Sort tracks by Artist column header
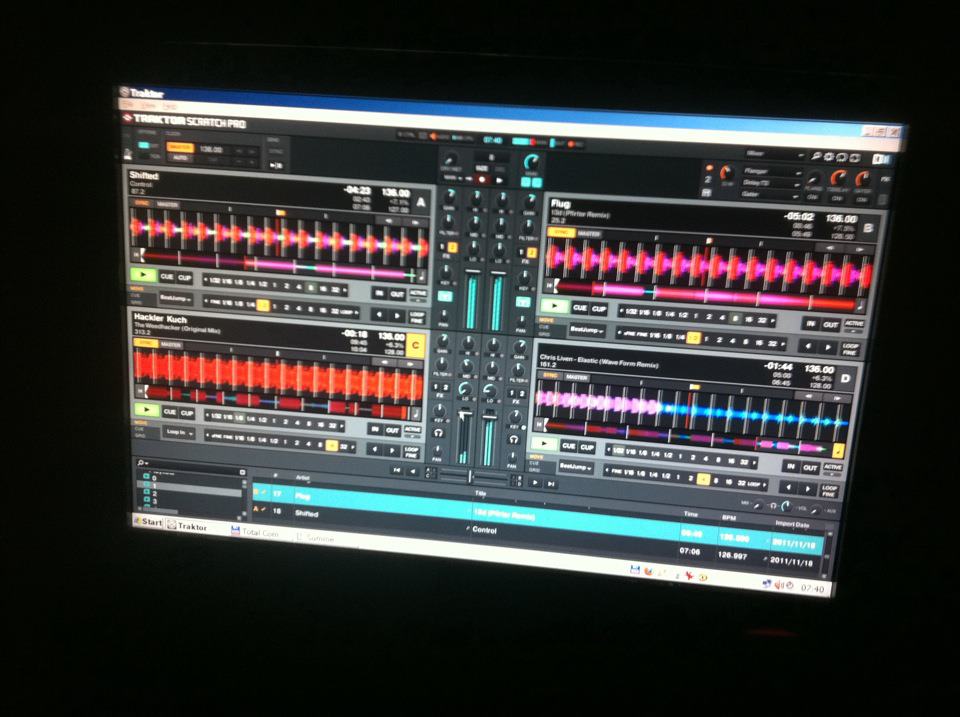This screenshot has width=960, height=717. pyautogui.click(x=302, y=478)
